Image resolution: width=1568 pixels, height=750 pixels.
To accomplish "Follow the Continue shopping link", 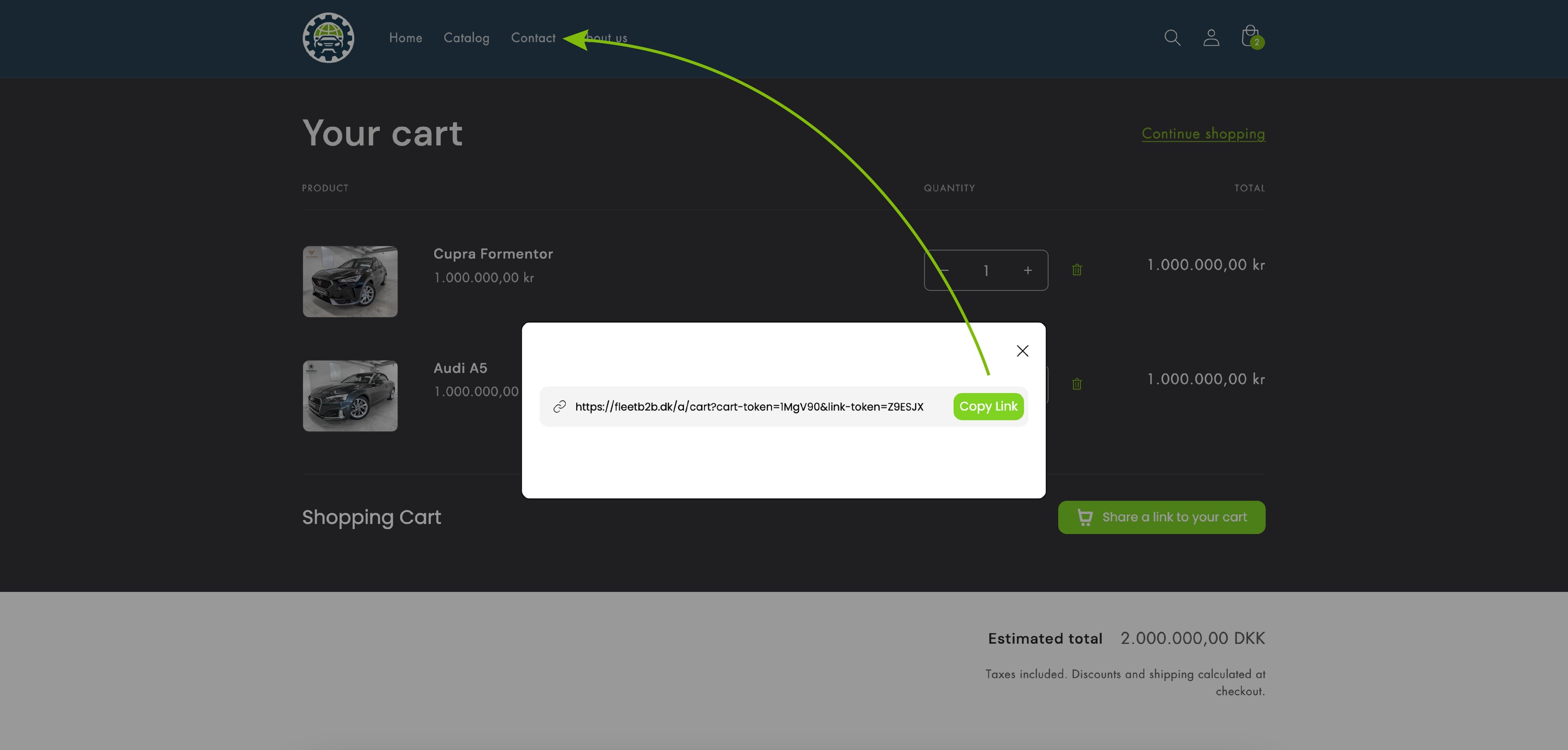I will (1203, 134).
